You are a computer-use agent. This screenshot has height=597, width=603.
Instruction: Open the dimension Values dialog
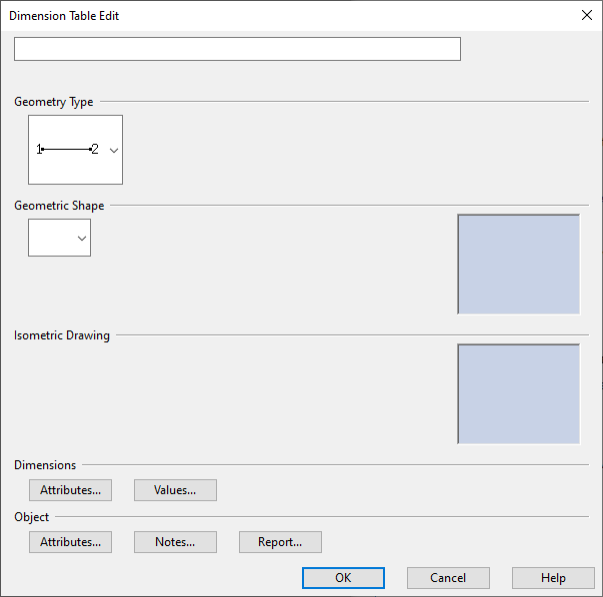[x=175, y=490]
